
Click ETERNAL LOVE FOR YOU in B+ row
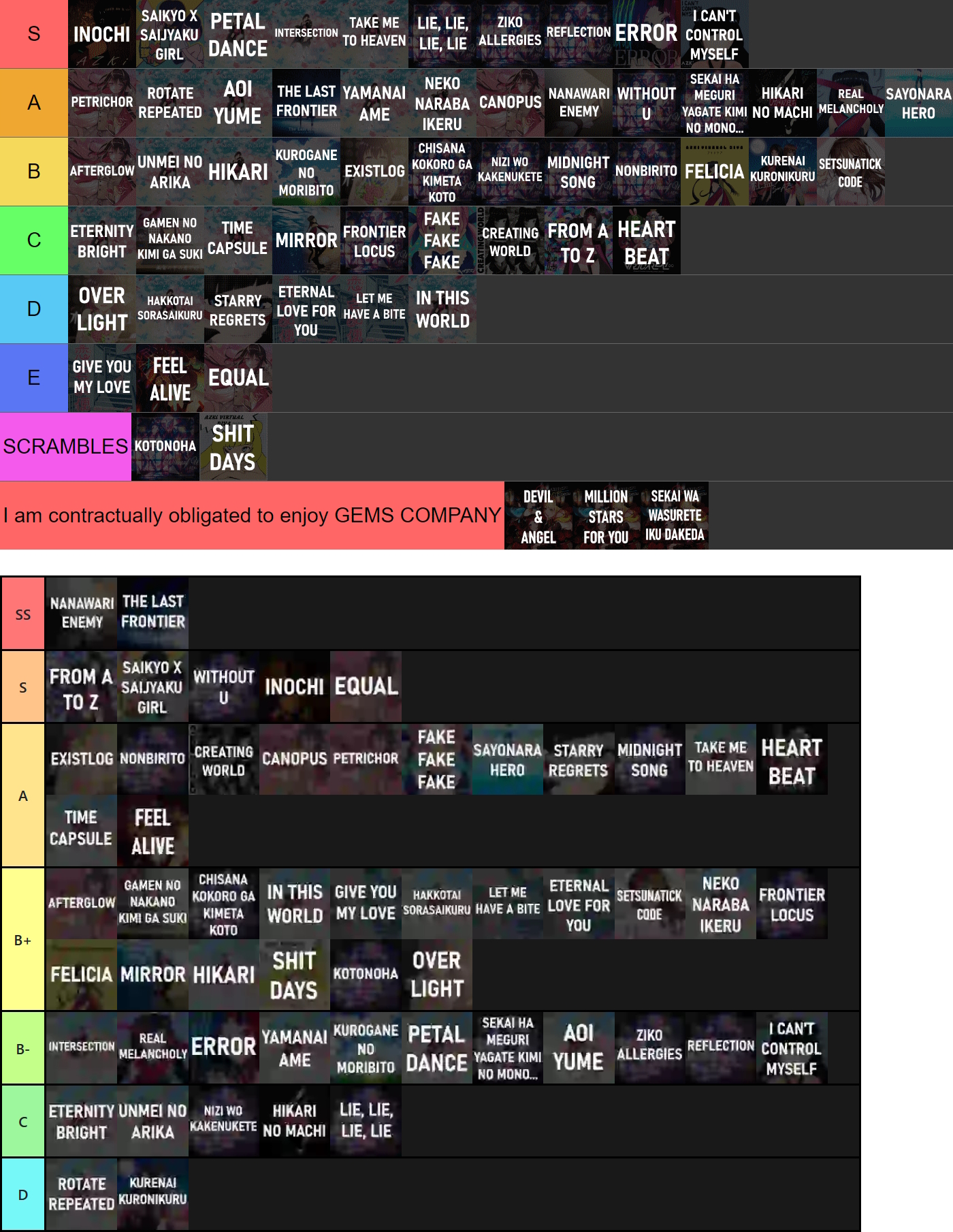(x=579, y=904)
